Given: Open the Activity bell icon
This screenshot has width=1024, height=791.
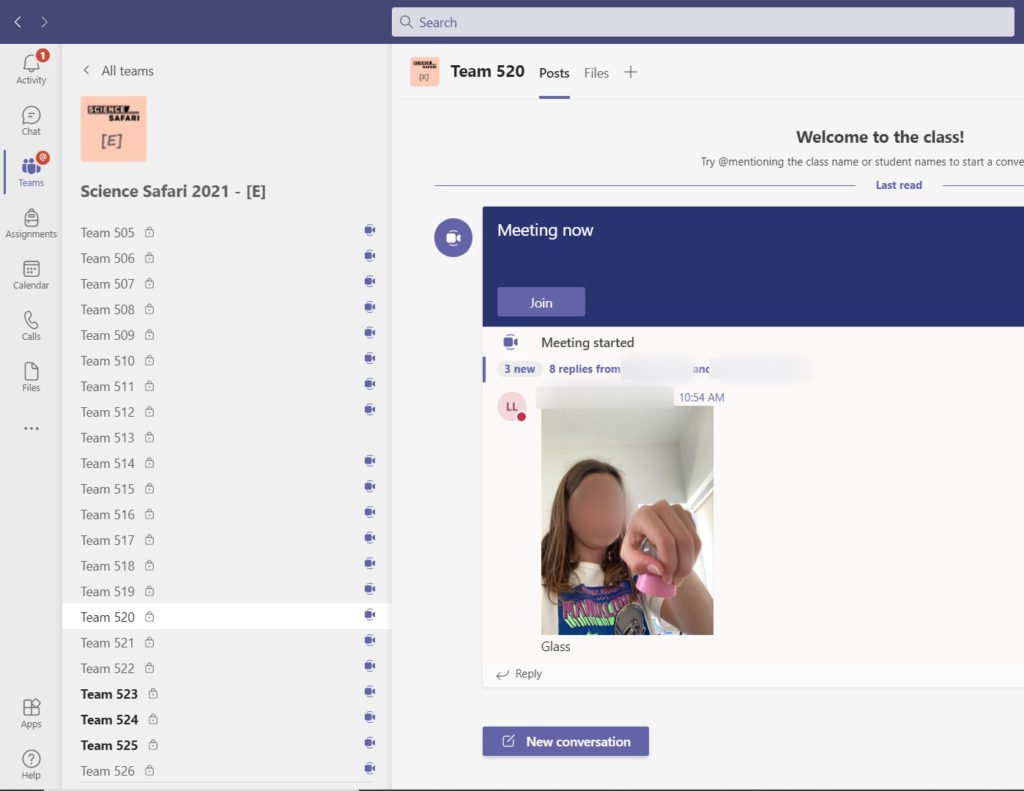Looking at the screenshot, I should pos(31,67).
